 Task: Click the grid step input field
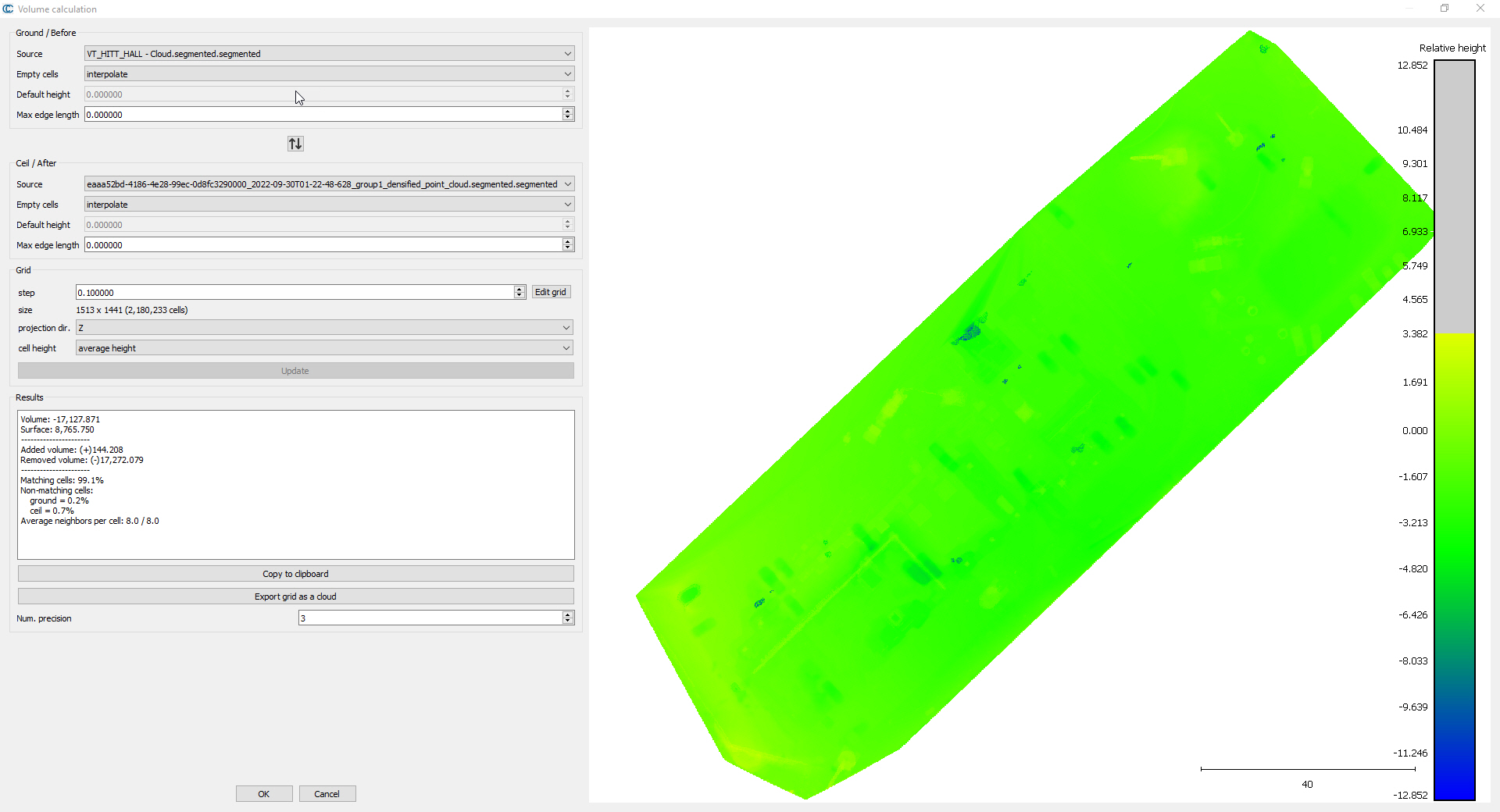point(294,293)
